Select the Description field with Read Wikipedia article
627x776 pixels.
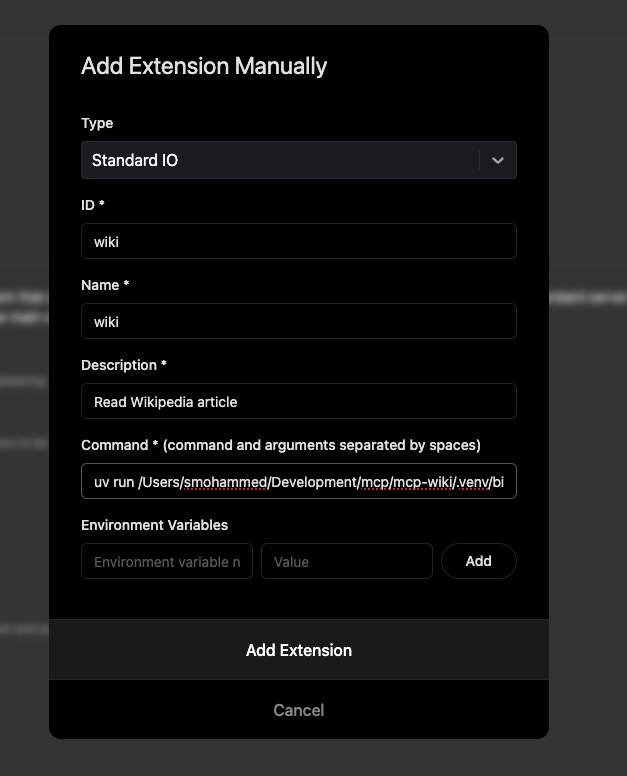pos(298,401)
